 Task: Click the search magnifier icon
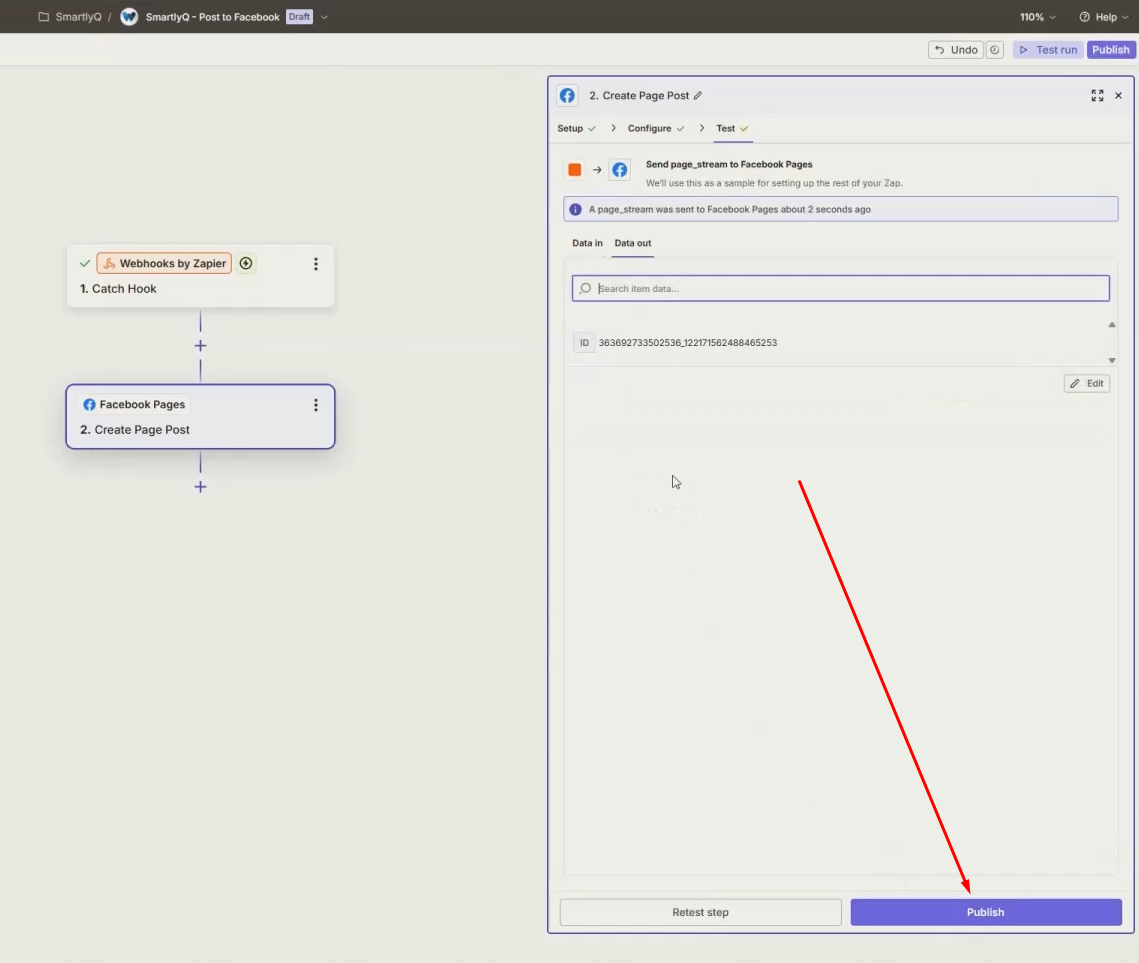[585, 288]
